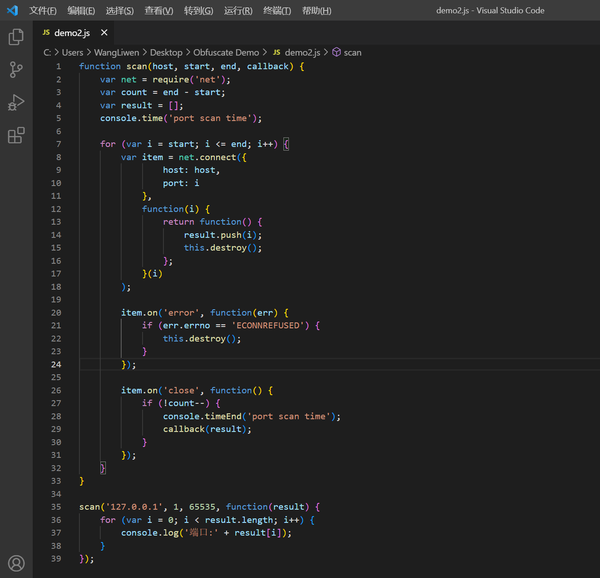Click line number 24 in the gutter
Screen dimensions: 600x578
tap(57, 365)
